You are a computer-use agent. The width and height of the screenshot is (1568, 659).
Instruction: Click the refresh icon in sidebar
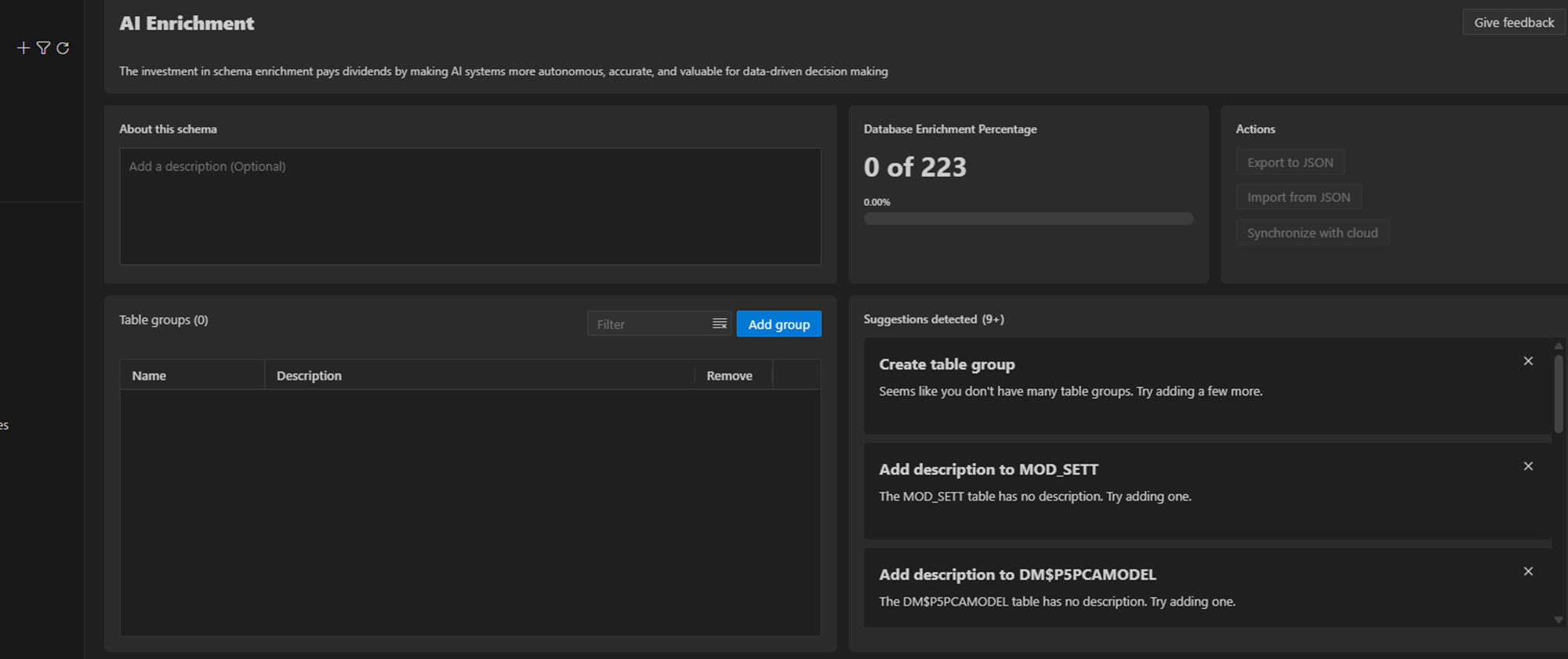click(x=63, y=48)
